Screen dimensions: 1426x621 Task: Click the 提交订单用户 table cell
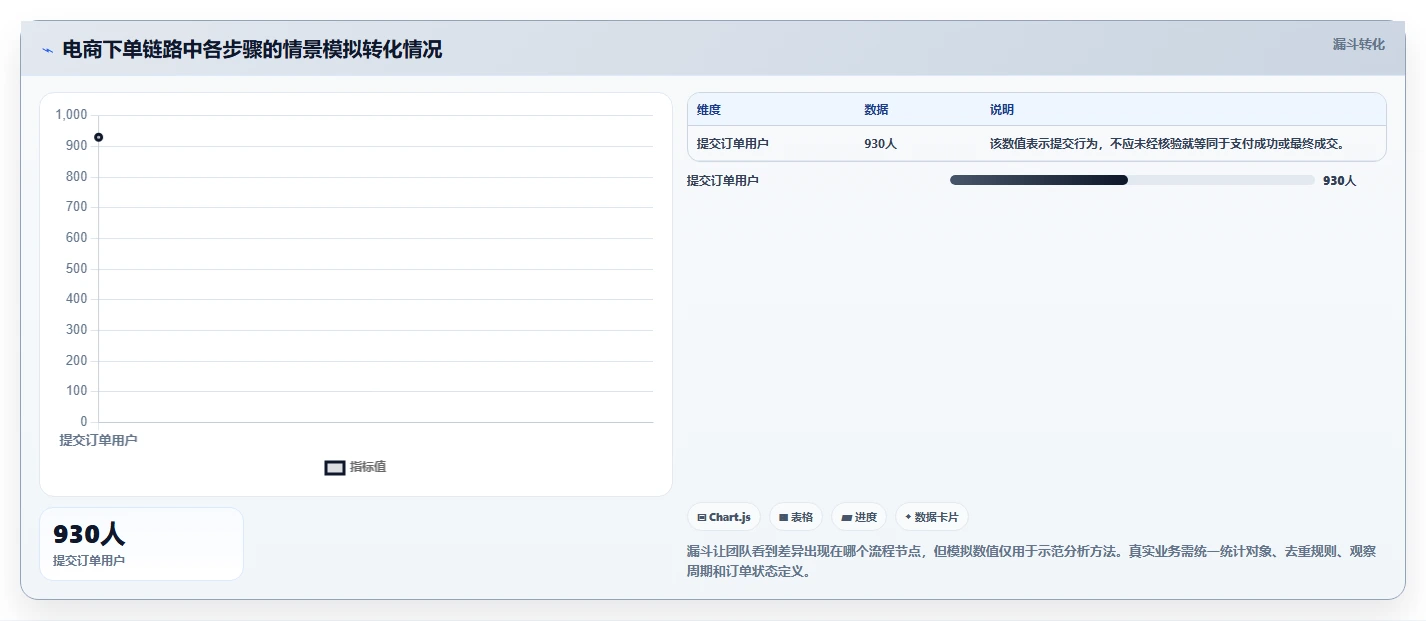click(x=733, y=144)
